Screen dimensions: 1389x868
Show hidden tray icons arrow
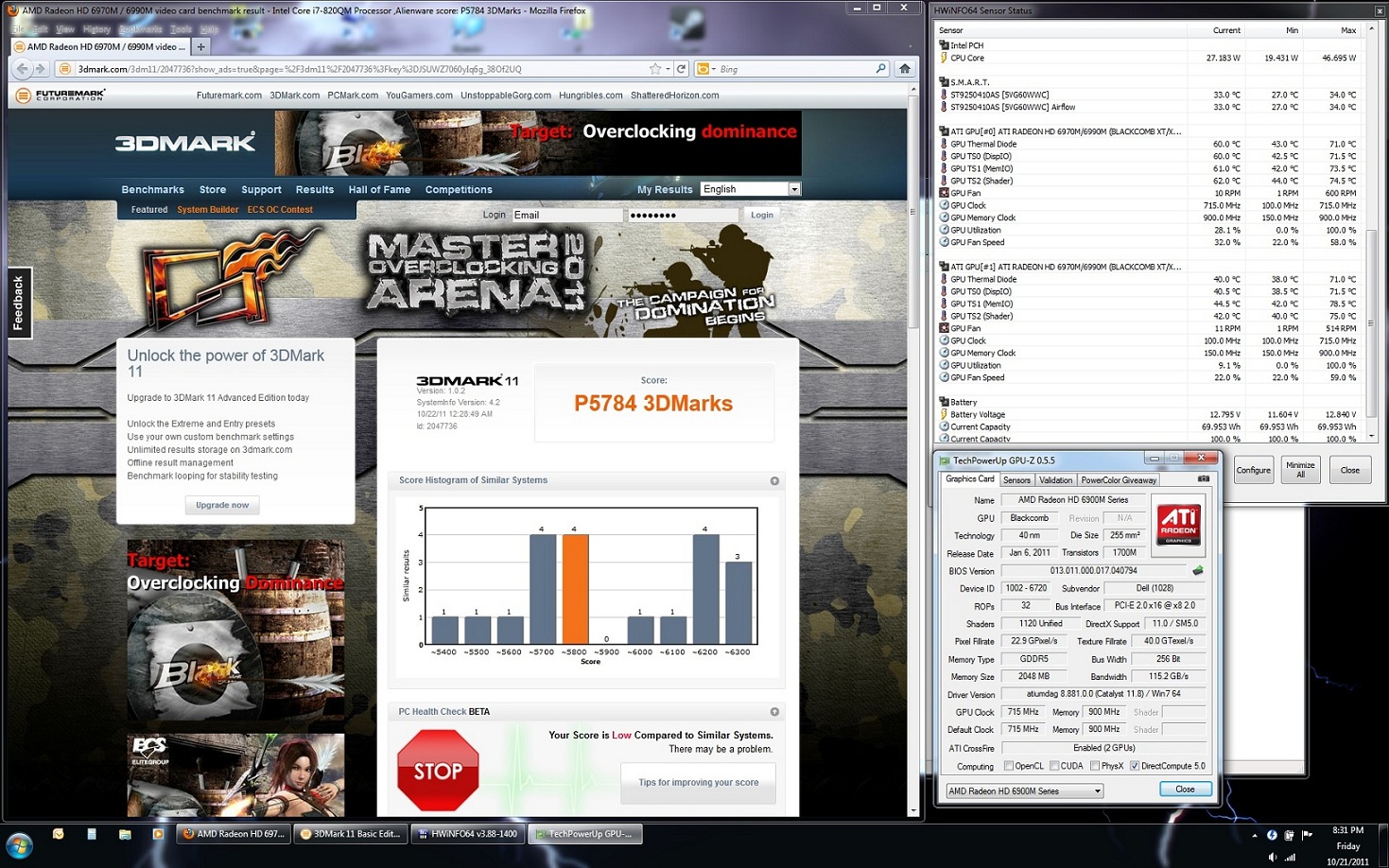coord(1255,835)
